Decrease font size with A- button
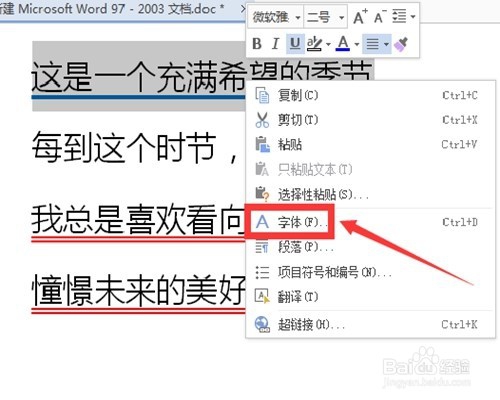 pyautogui.click(x=380, y=17)
